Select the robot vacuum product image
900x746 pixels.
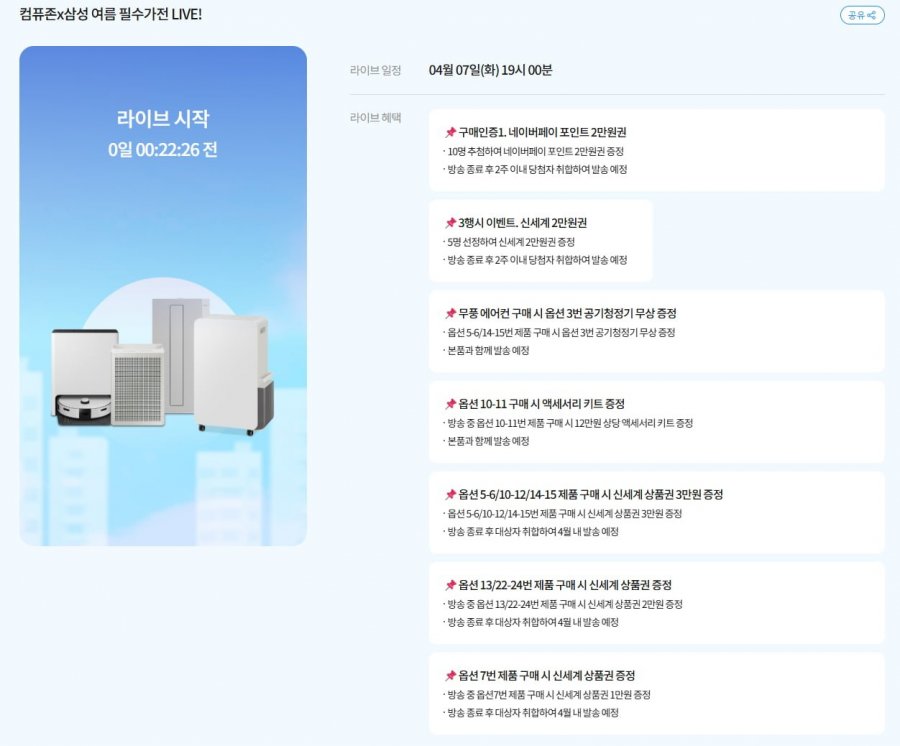[x=82, y=380]
